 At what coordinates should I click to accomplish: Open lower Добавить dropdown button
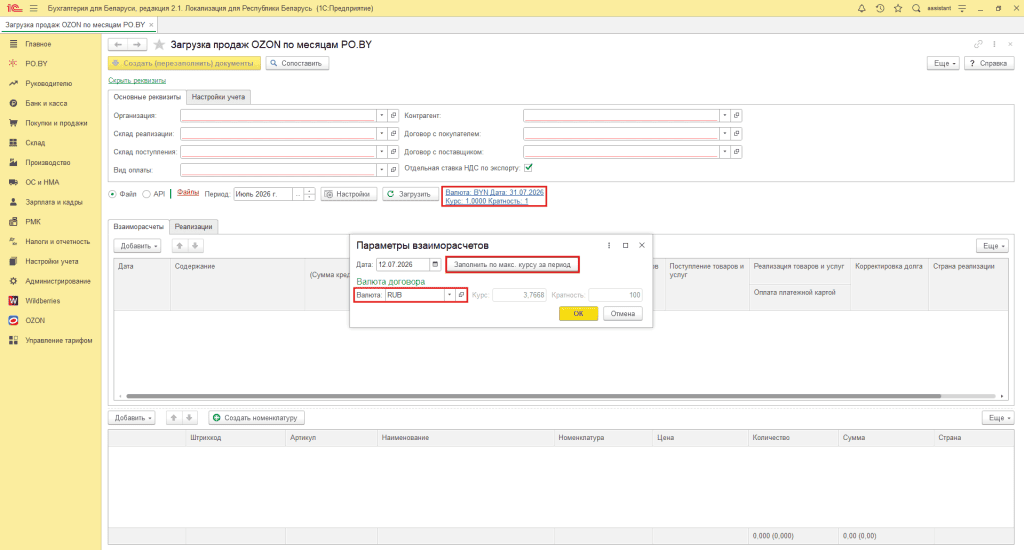(131, 418)
